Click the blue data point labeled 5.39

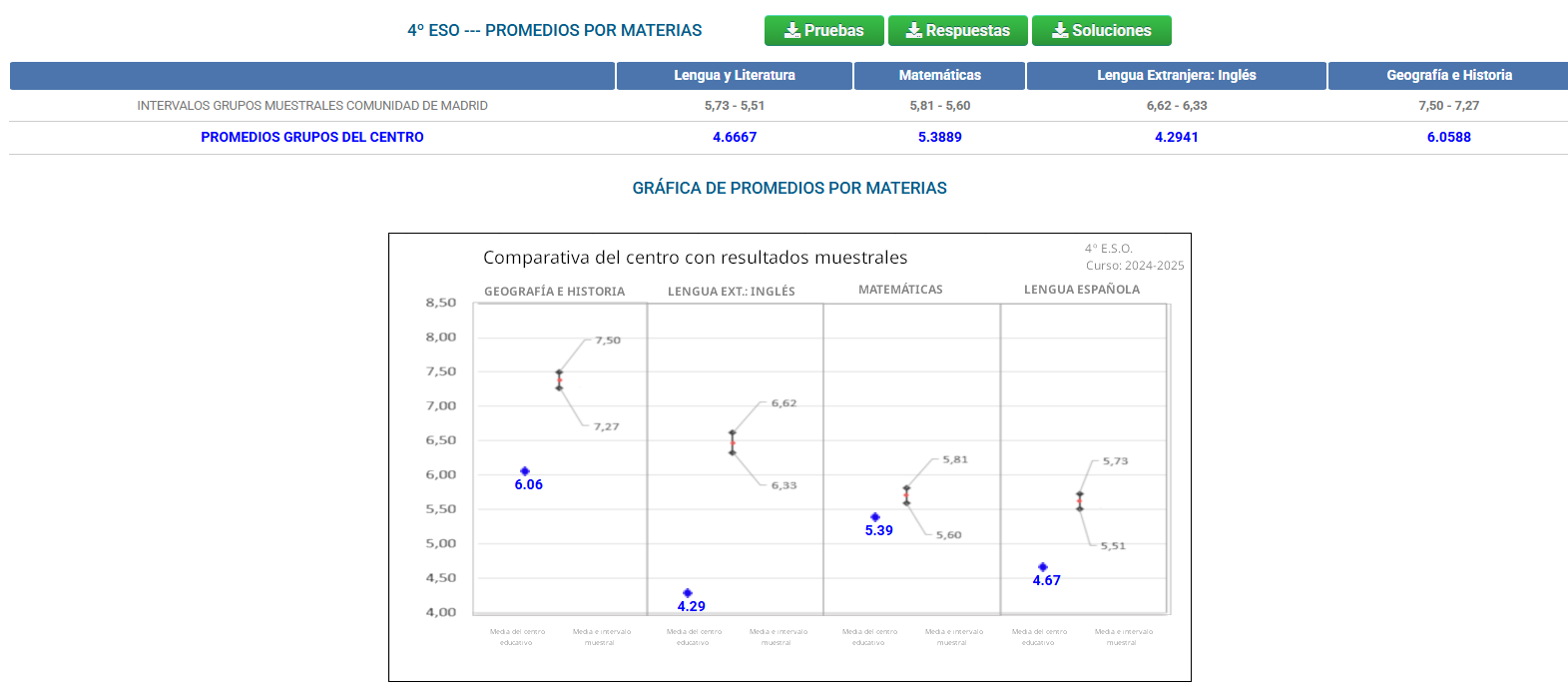pyautogui.click(x=875, y=517)
